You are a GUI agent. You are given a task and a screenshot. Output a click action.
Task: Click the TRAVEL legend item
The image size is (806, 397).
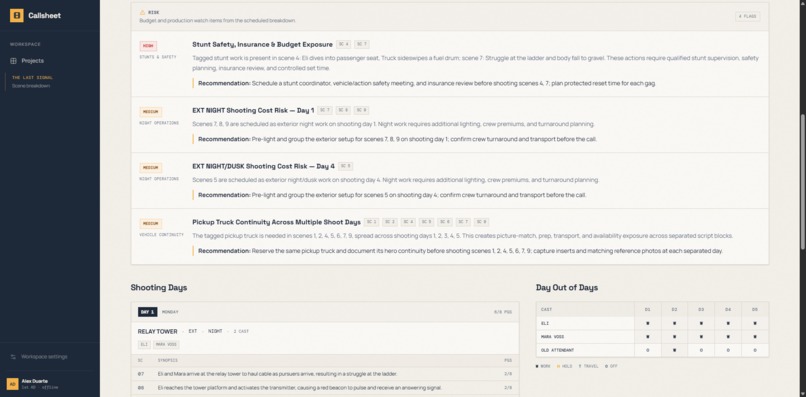(589, 366)
